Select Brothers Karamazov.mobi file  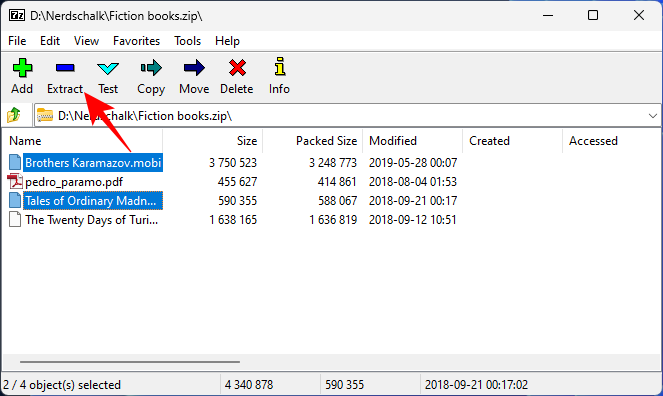(93, 163)
